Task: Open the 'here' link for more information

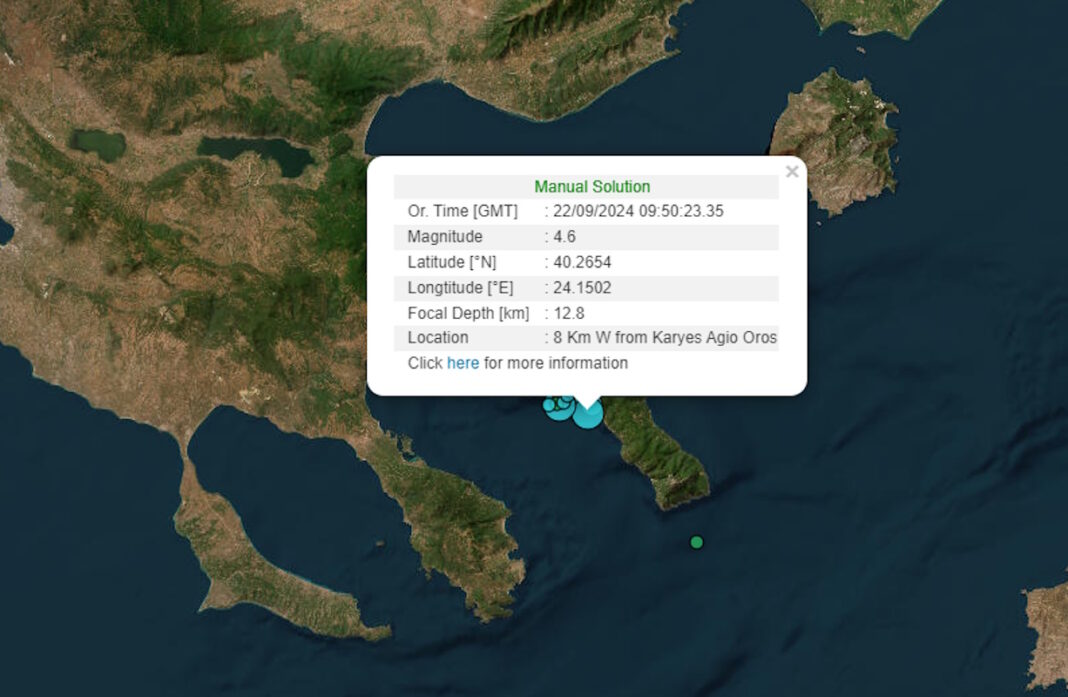Action: pos(462,363)
